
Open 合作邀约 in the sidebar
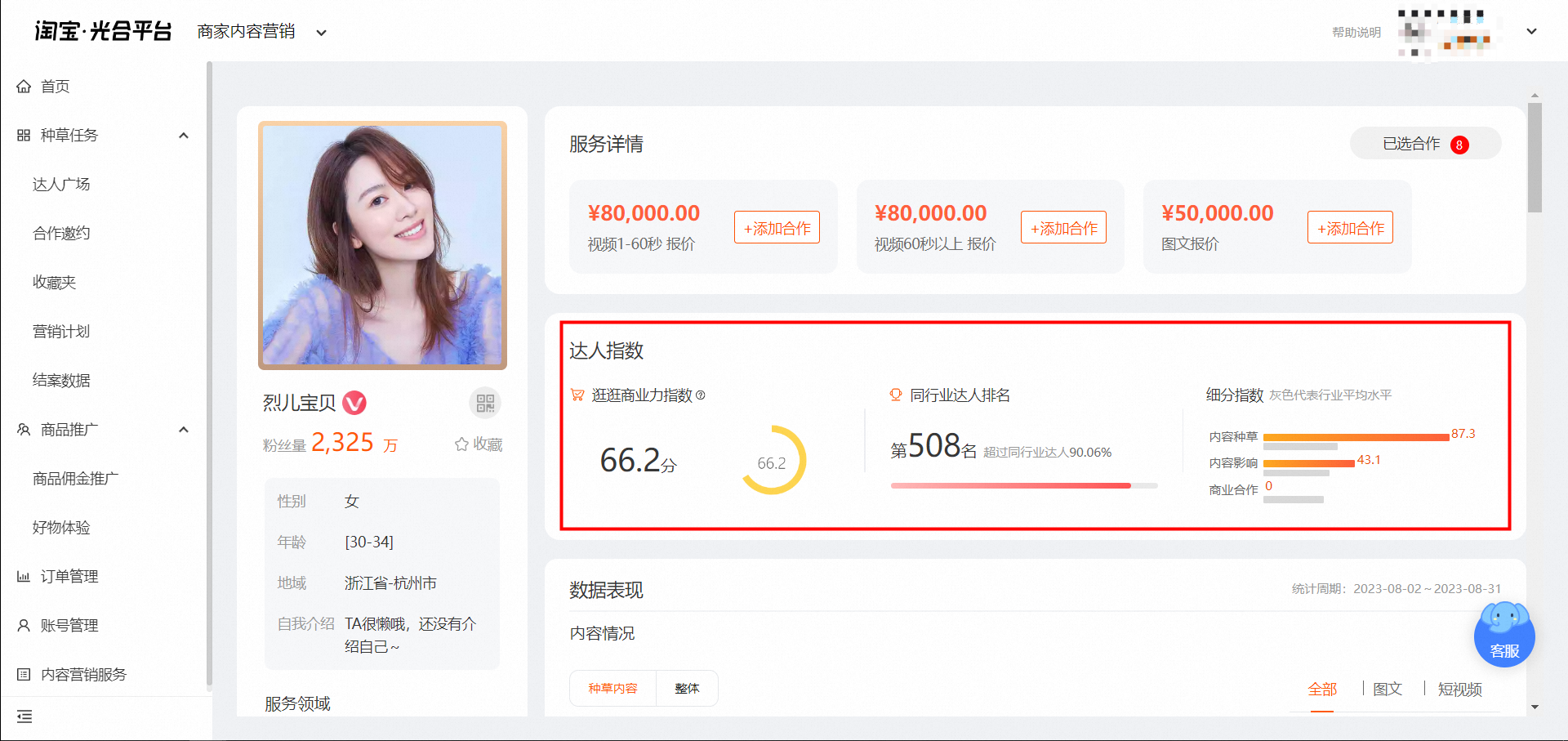(61, 234)
